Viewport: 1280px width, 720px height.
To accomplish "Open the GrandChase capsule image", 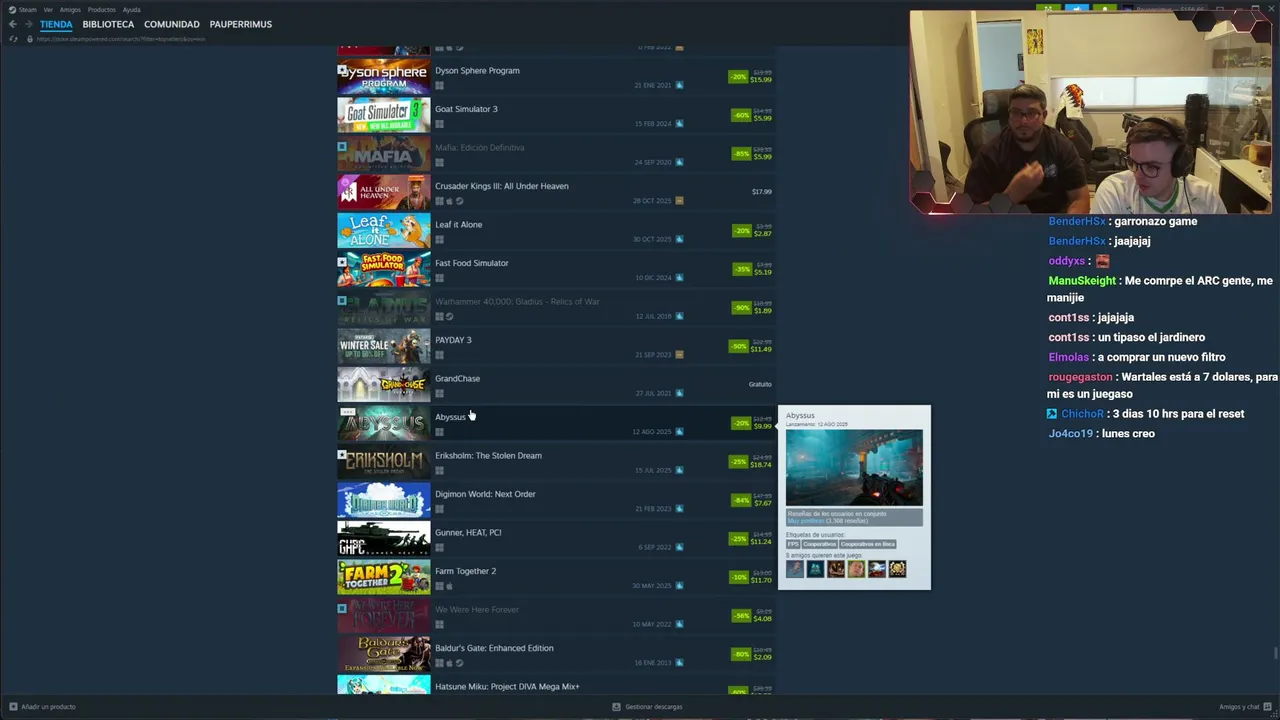I will [384, 385].
